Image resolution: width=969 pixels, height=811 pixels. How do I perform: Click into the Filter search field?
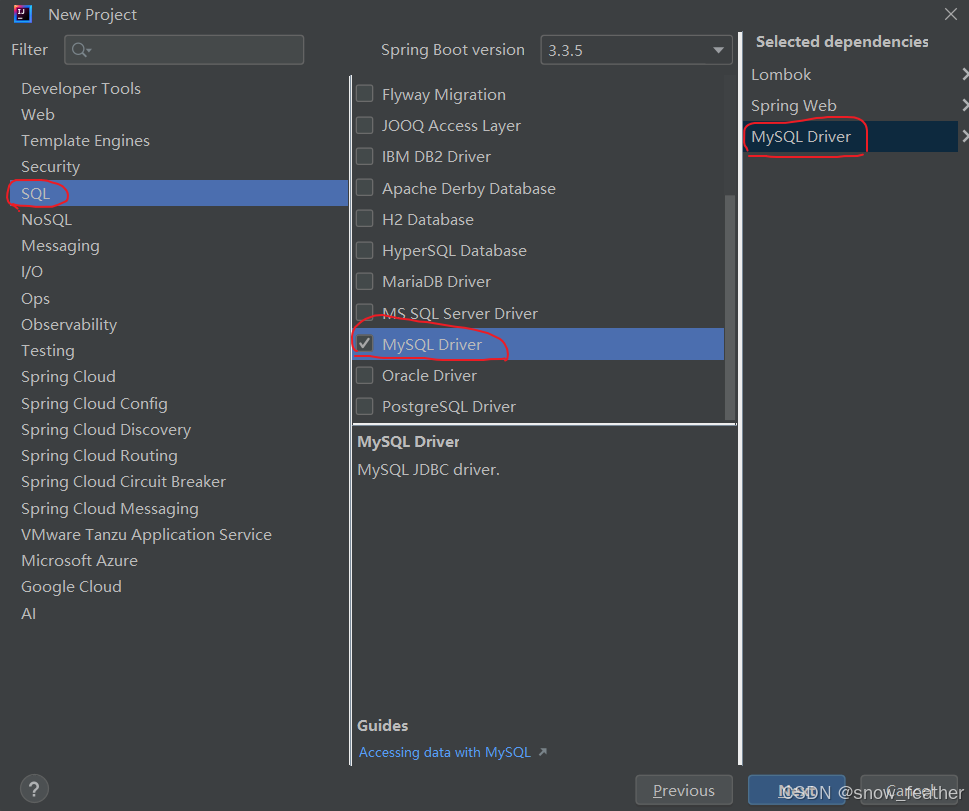184,49
